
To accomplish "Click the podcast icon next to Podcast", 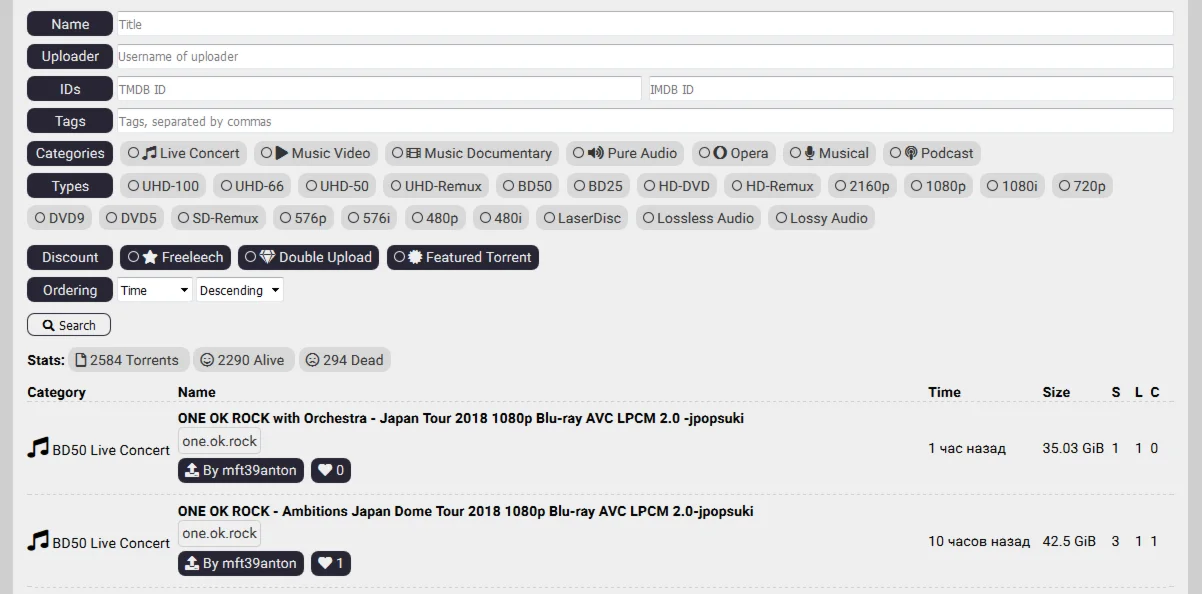I will [911, 153].
